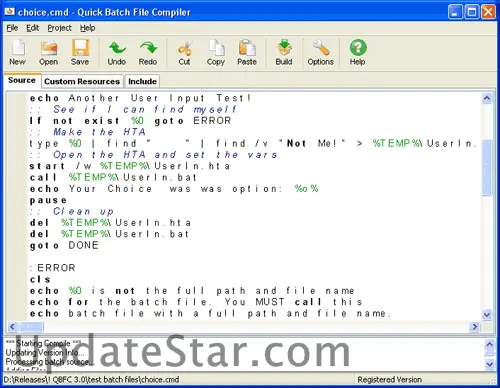The width and height of the screenshot is (500, 388).
Task: Click the line starting with 'type %0 | find'
Action: (253, 144)
